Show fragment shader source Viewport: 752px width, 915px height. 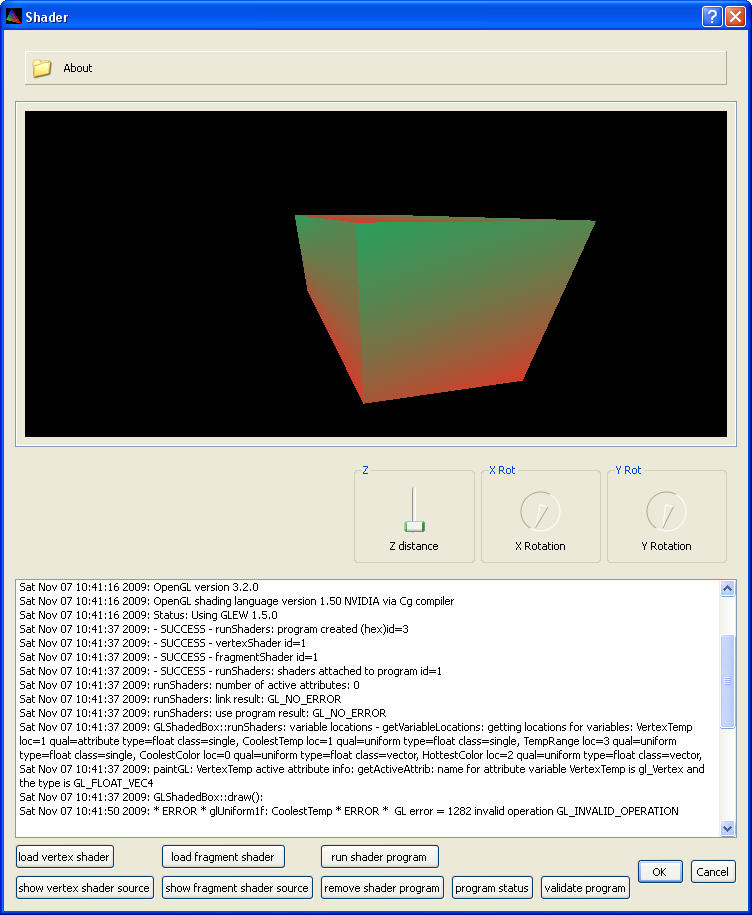click(x=237, y=888)
